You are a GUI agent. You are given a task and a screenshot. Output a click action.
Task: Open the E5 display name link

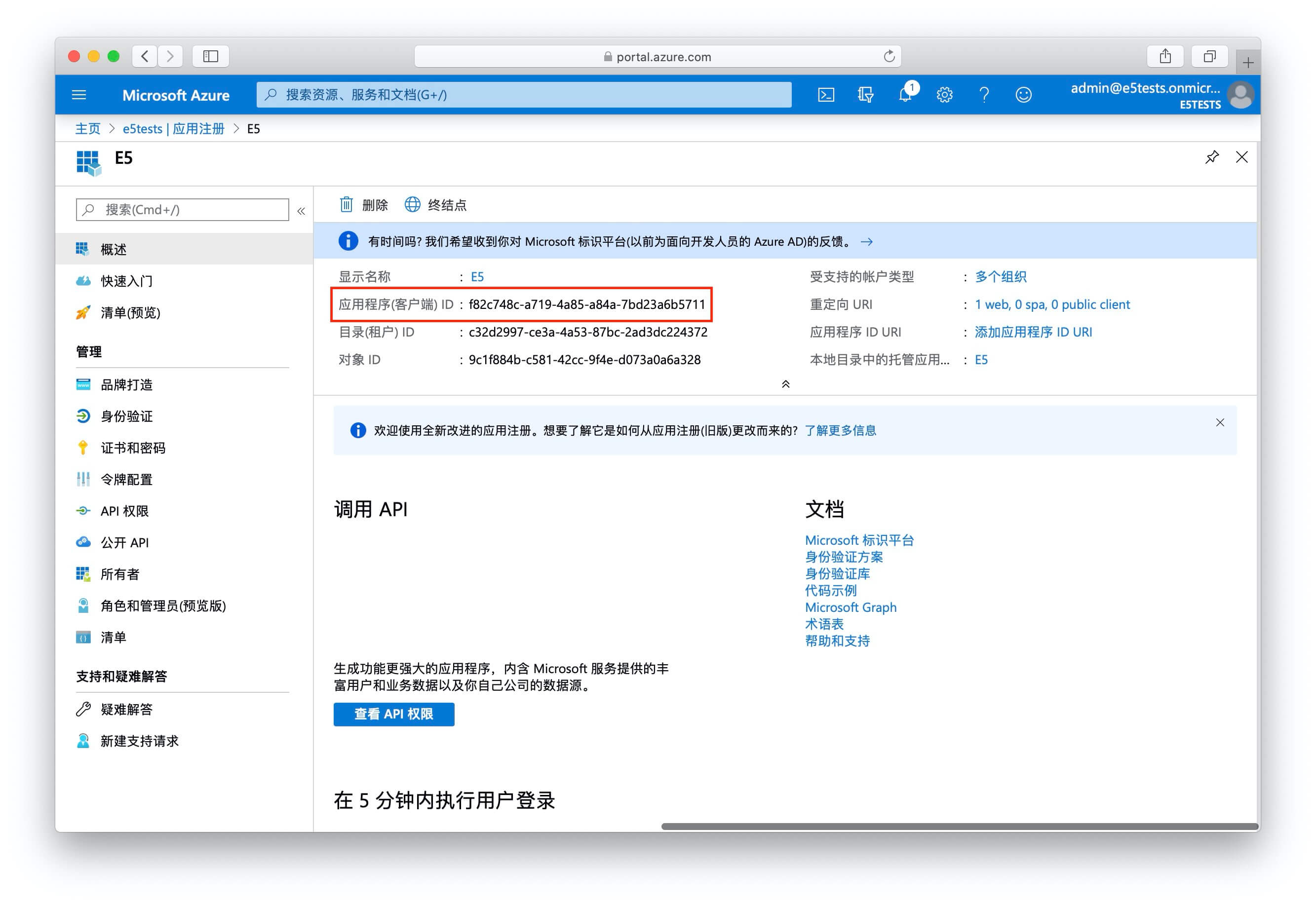click(477, 277)
